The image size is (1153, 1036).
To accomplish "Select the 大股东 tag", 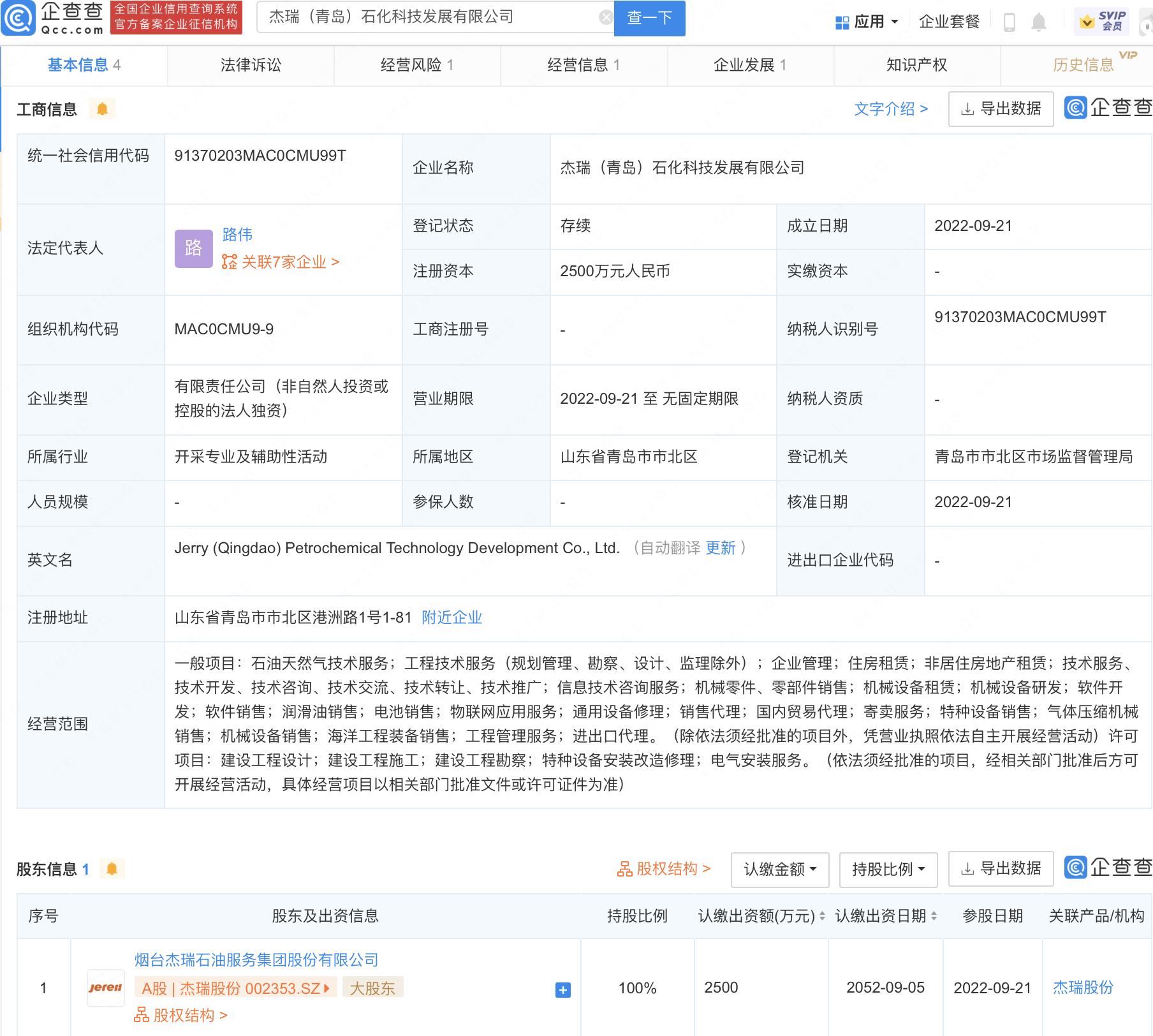I will click(372, 988).
